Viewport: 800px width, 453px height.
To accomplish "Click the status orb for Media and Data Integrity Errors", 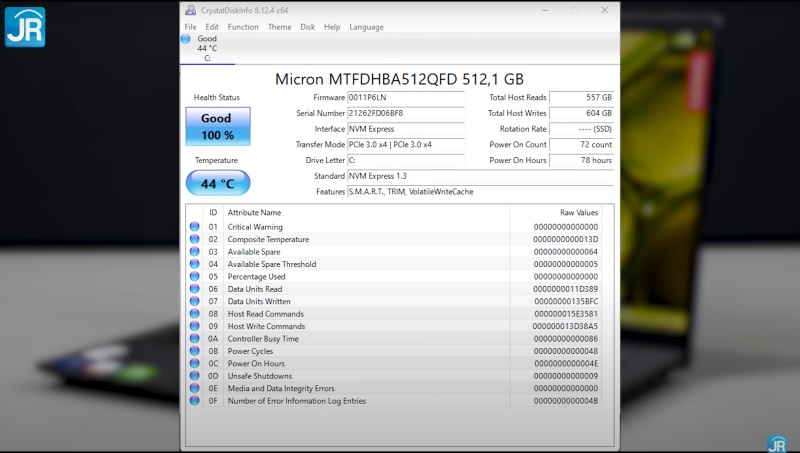I will click(194, 388).
